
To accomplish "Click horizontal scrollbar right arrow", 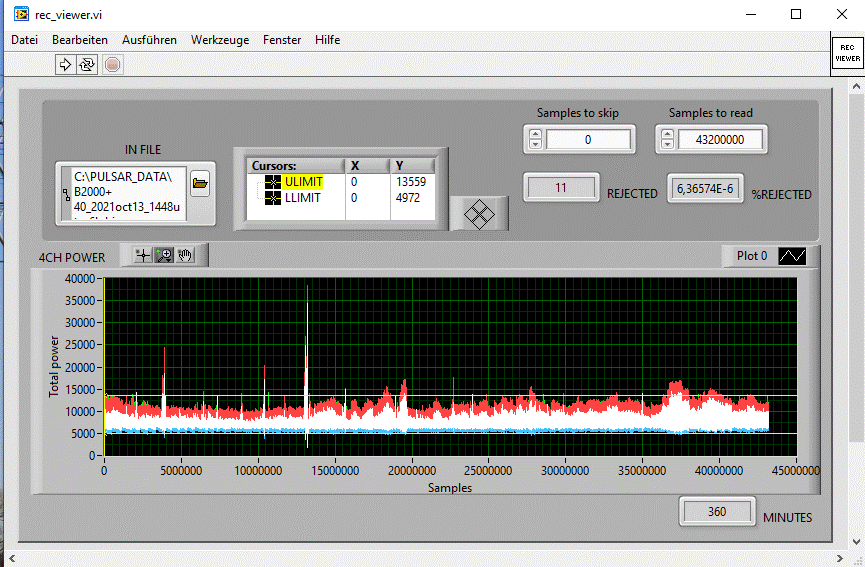I will [x=840, y=558].
